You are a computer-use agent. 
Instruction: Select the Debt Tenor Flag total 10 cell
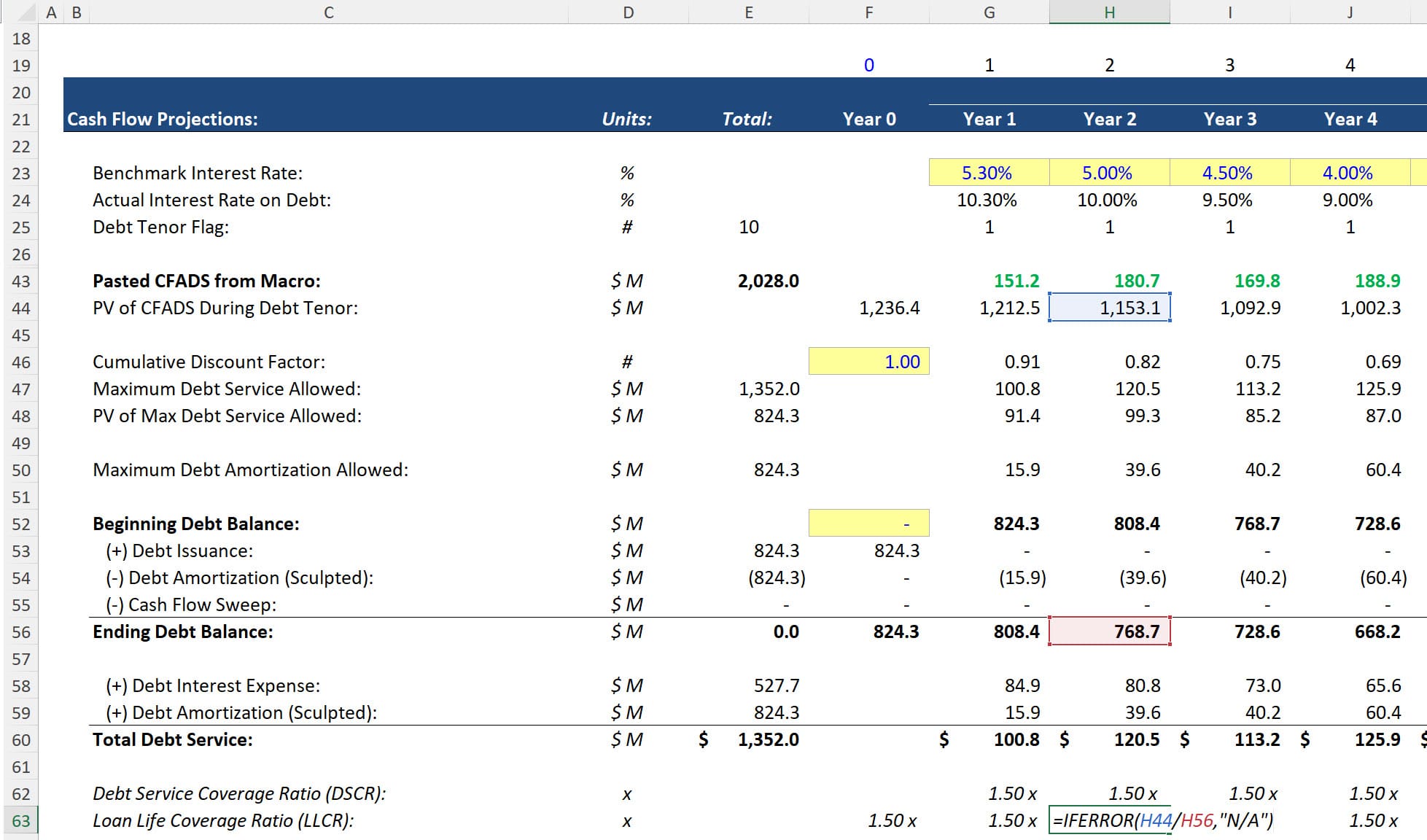tap(749, 227)
